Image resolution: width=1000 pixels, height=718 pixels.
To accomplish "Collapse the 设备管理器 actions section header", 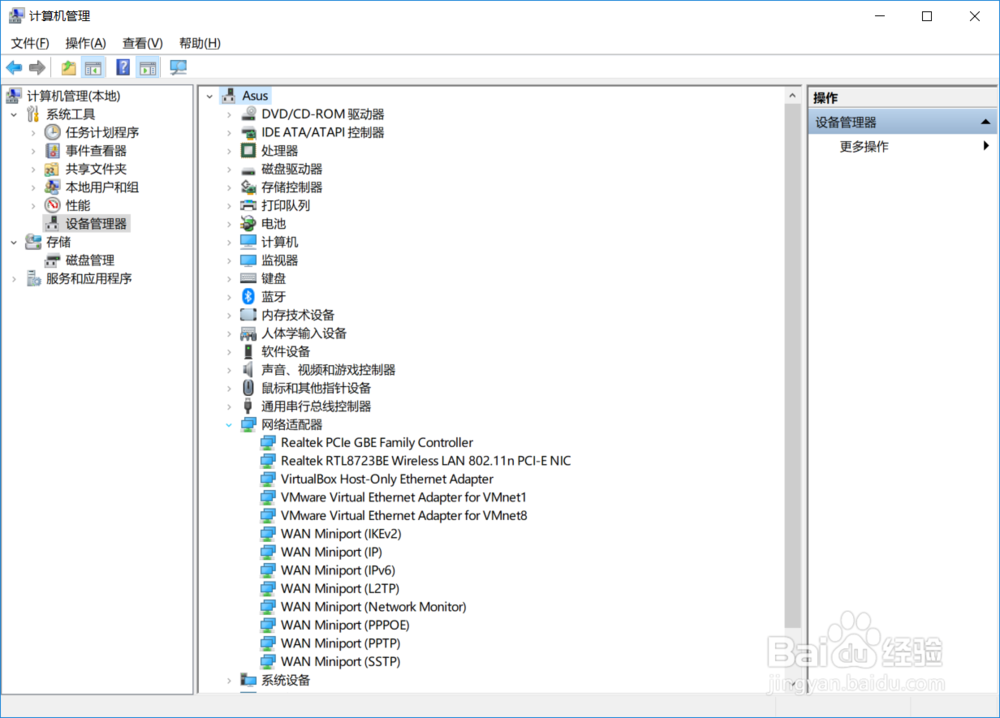I will pos(985,122).
